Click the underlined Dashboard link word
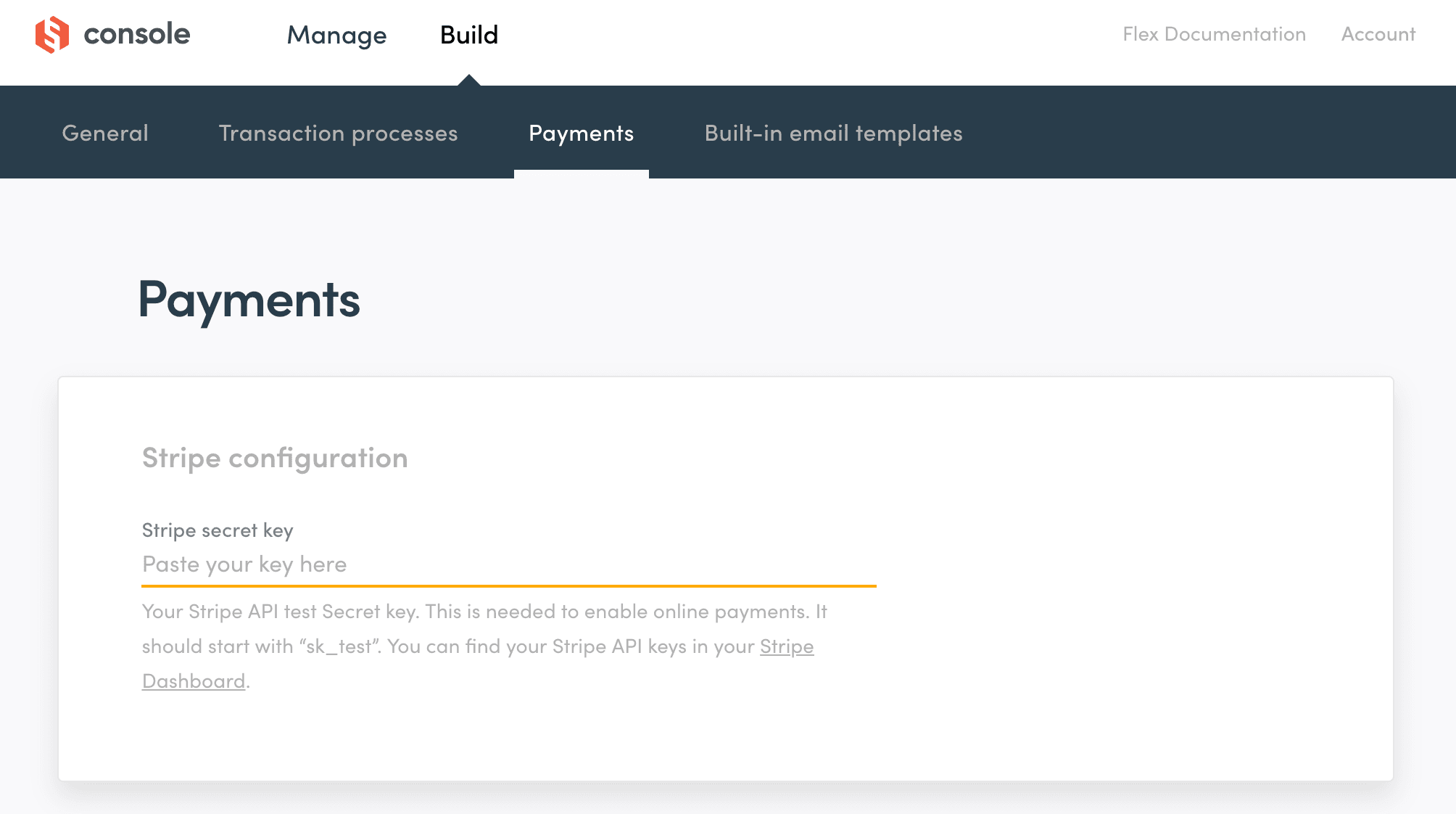This screenshot has width=1456, height=814. 194,681
